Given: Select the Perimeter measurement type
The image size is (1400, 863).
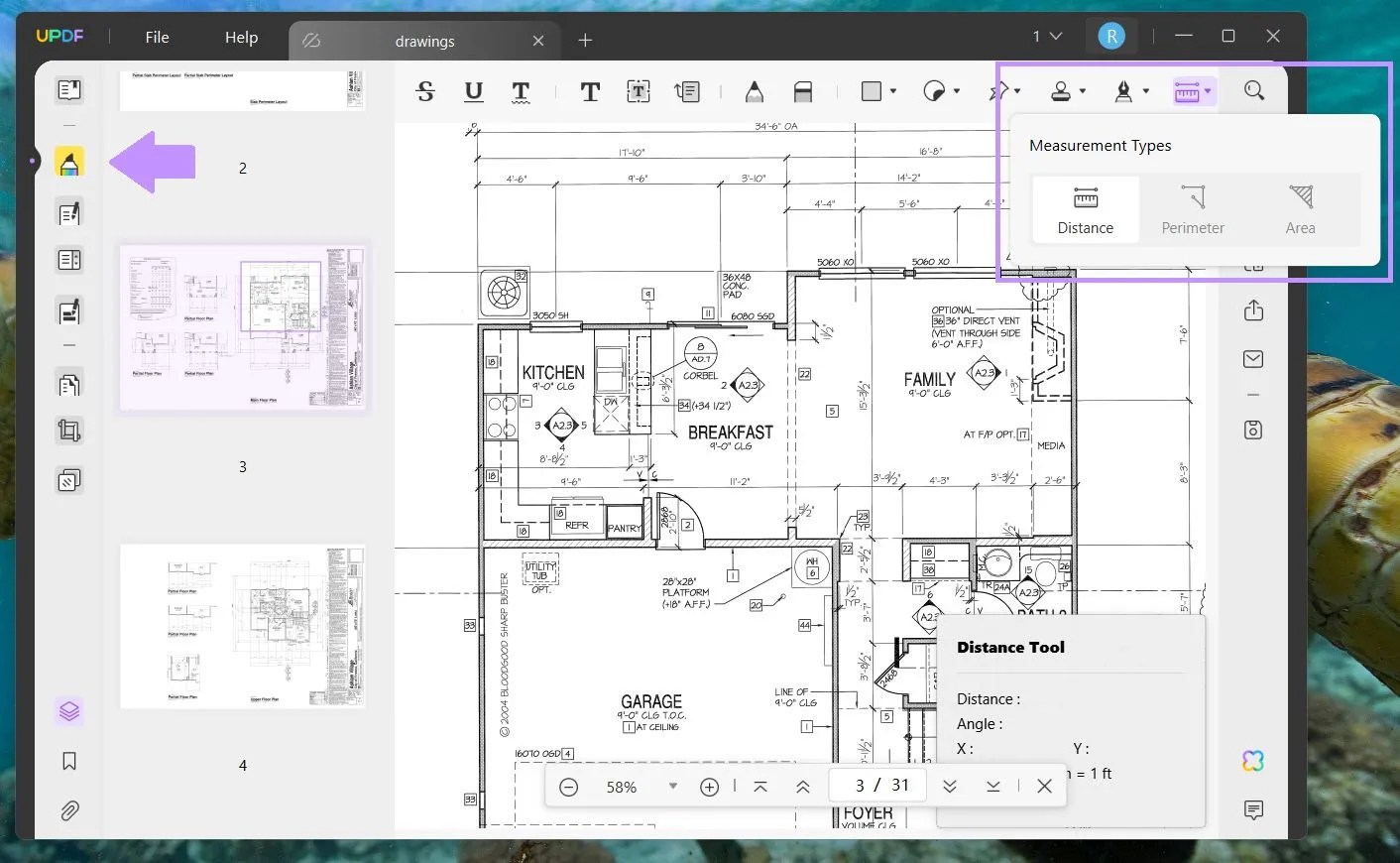Looking at the screenshot, I should pos(1193,208).
